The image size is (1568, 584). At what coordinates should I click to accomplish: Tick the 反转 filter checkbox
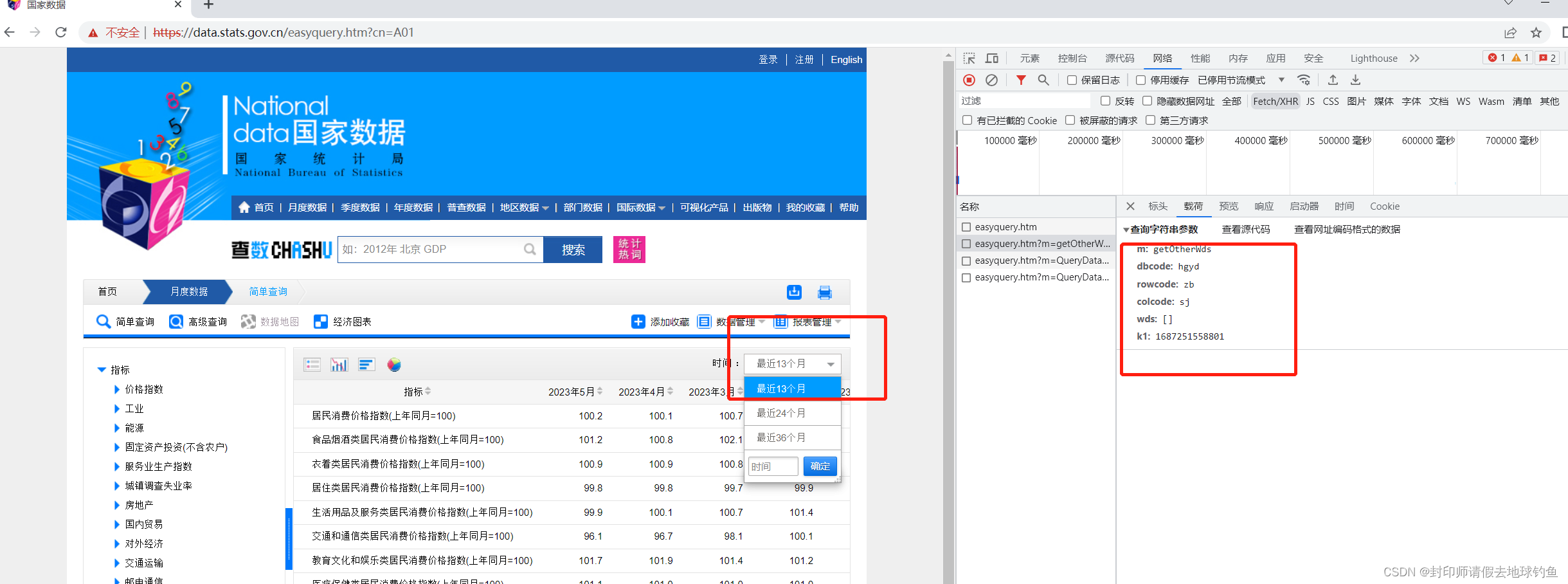(1105, 101)
